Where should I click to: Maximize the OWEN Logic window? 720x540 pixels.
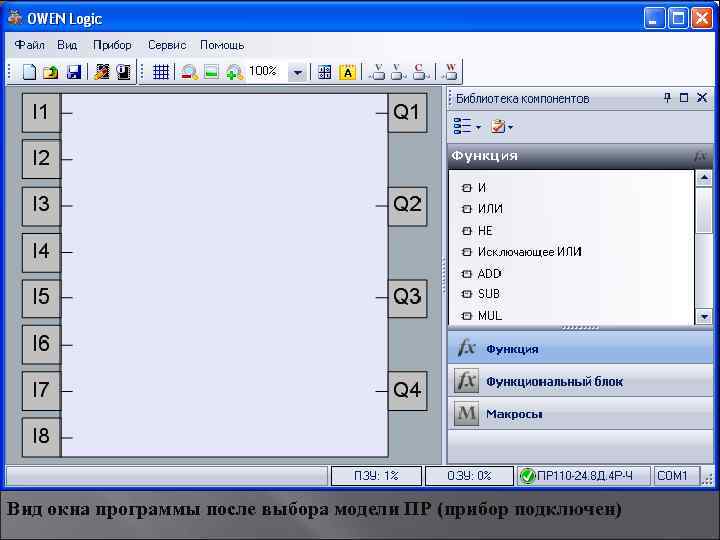click(x=678, y=18)
